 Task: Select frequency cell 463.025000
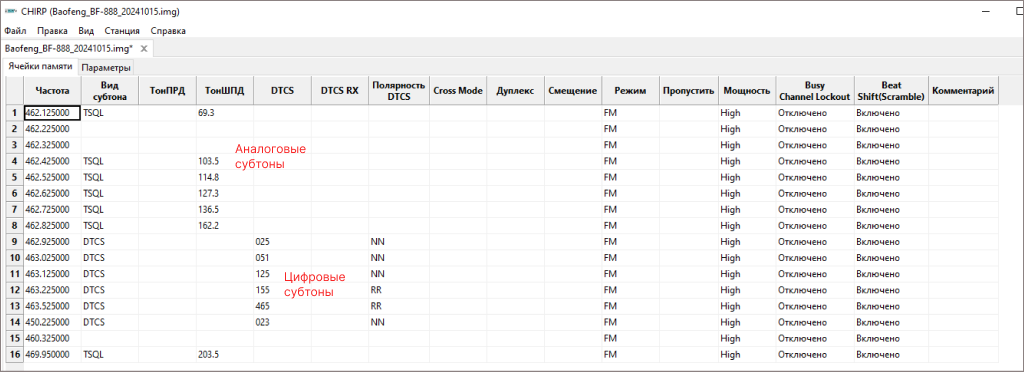pos(53,258)
